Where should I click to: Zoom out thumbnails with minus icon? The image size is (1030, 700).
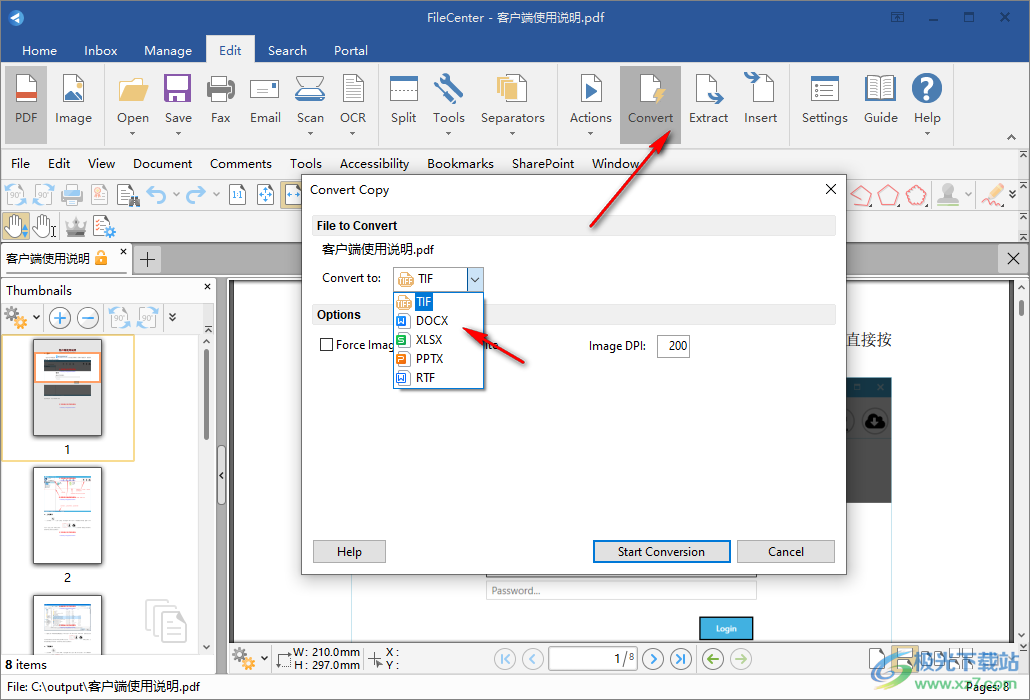[88, 318]
